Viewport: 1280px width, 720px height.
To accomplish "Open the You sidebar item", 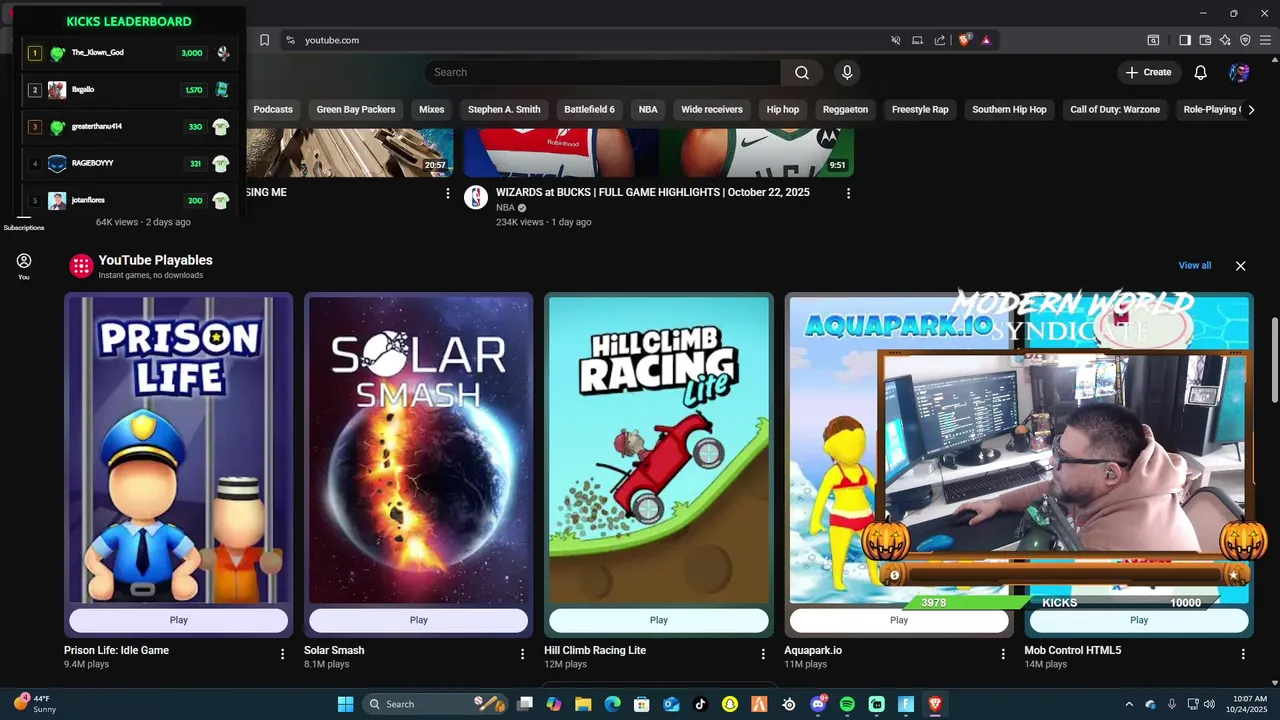I will point(24,266).
